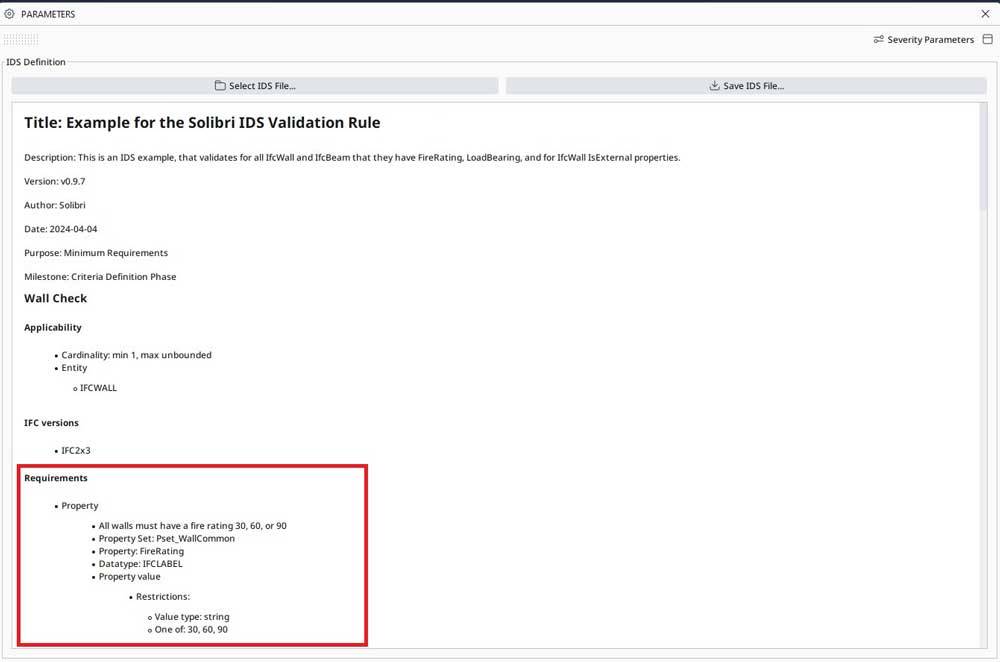Click the title text 'Example for the Solibri IDS Validation Rule'
This screenshot has width=1000, height=662.
pyautogui.click(x=223, y=122)
